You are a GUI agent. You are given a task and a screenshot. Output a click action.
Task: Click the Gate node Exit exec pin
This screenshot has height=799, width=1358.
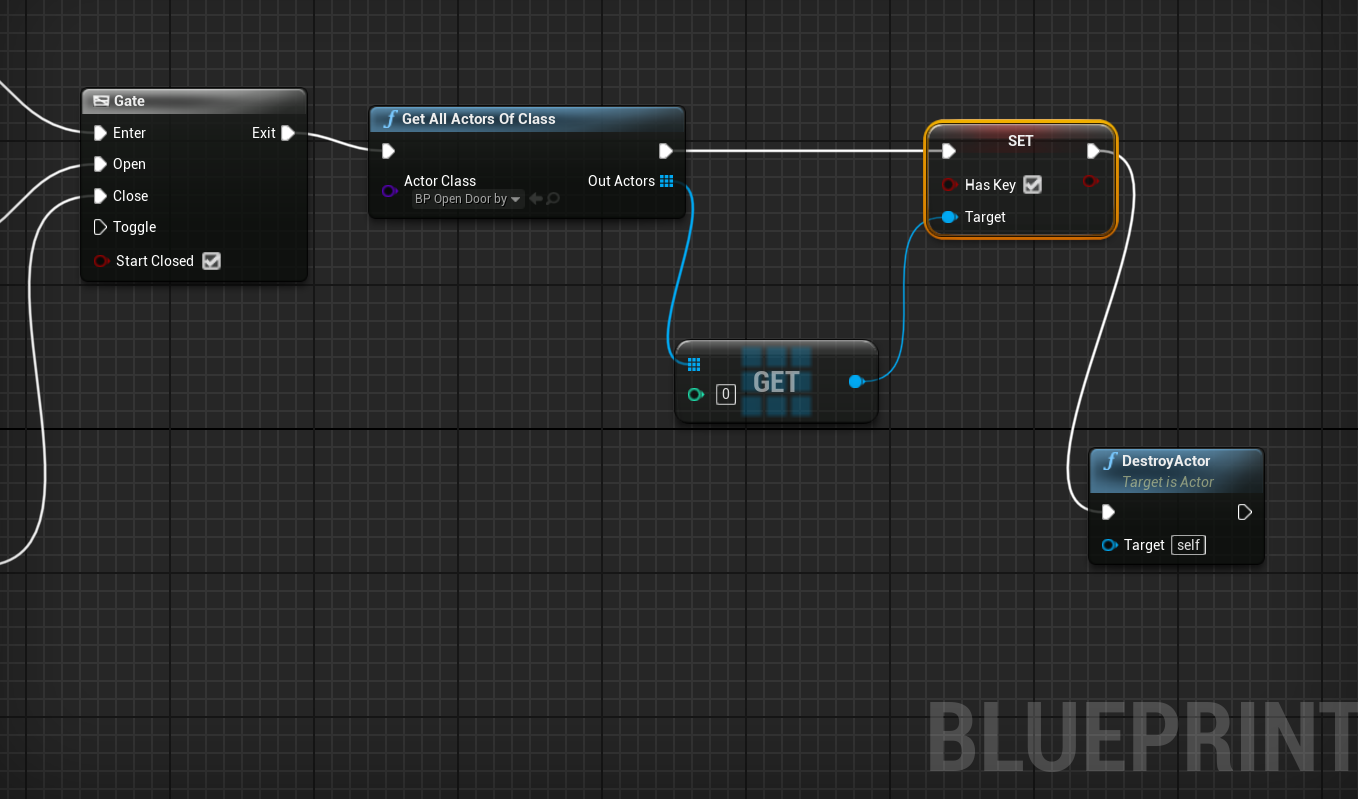pyautogui.click(x=288, y=133)
